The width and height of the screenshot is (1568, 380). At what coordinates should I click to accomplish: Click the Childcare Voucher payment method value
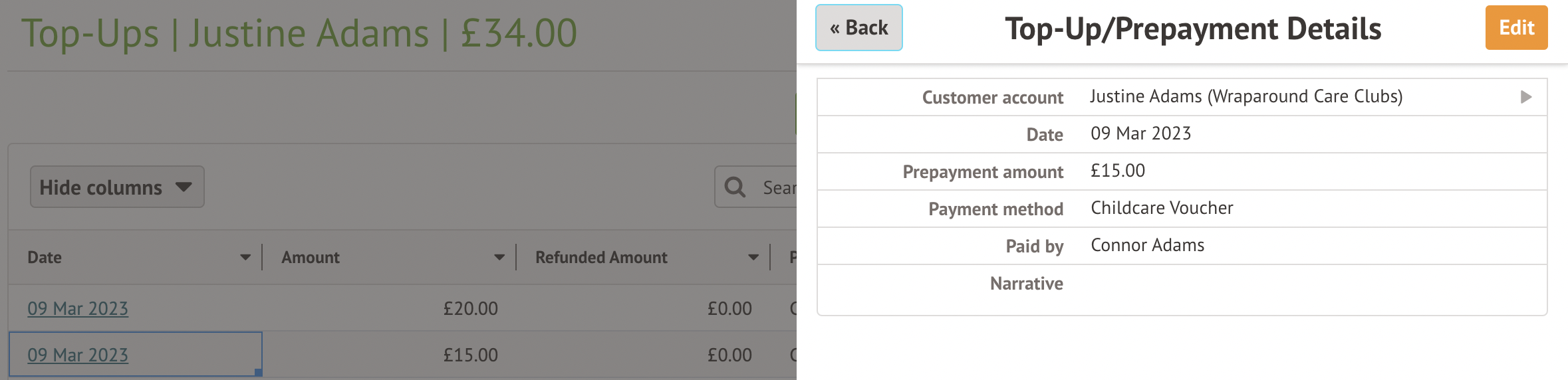click(x=1162, y=209)
